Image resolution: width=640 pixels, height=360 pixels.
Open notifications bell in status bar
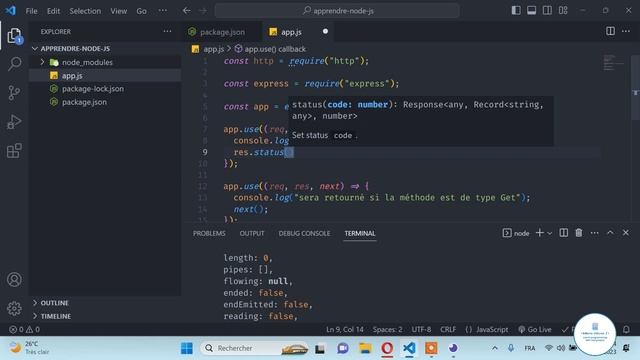[x=626, y=329]
